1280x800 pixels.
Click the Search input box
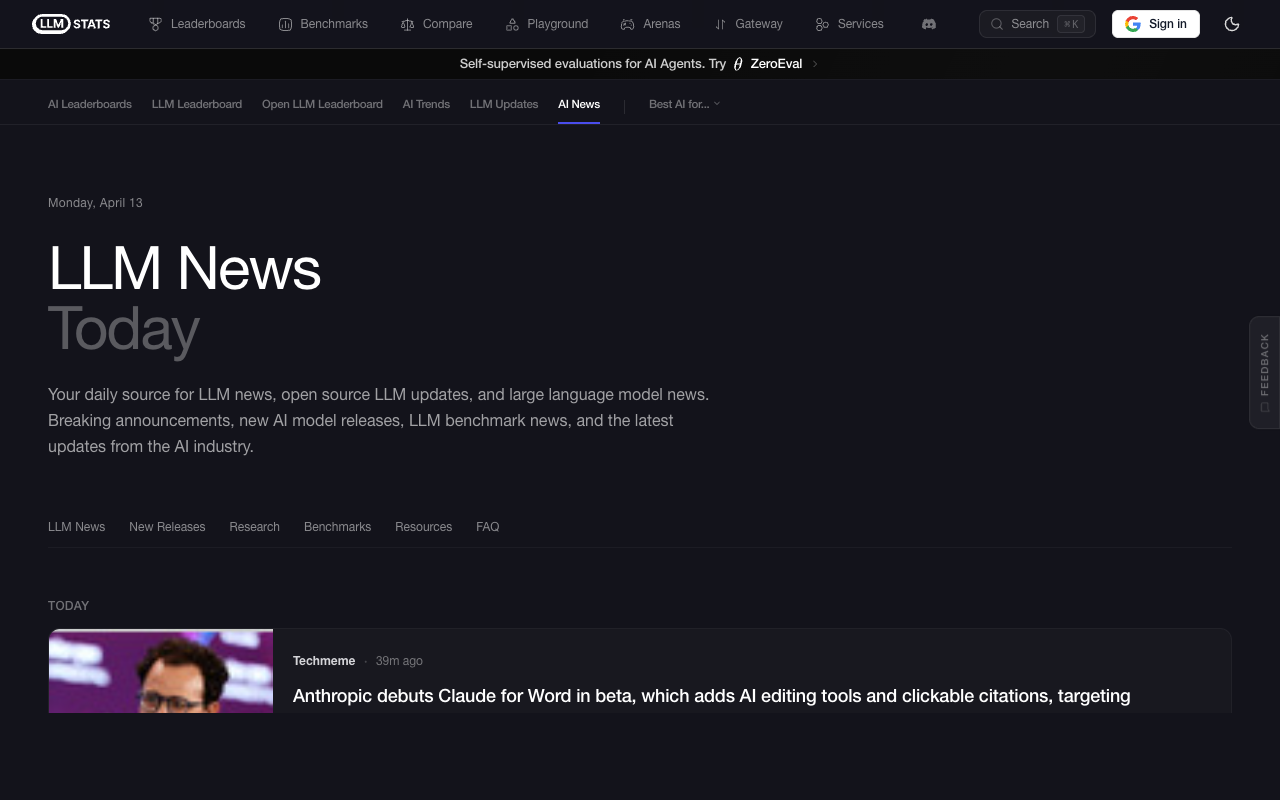tap(1036, 24)
